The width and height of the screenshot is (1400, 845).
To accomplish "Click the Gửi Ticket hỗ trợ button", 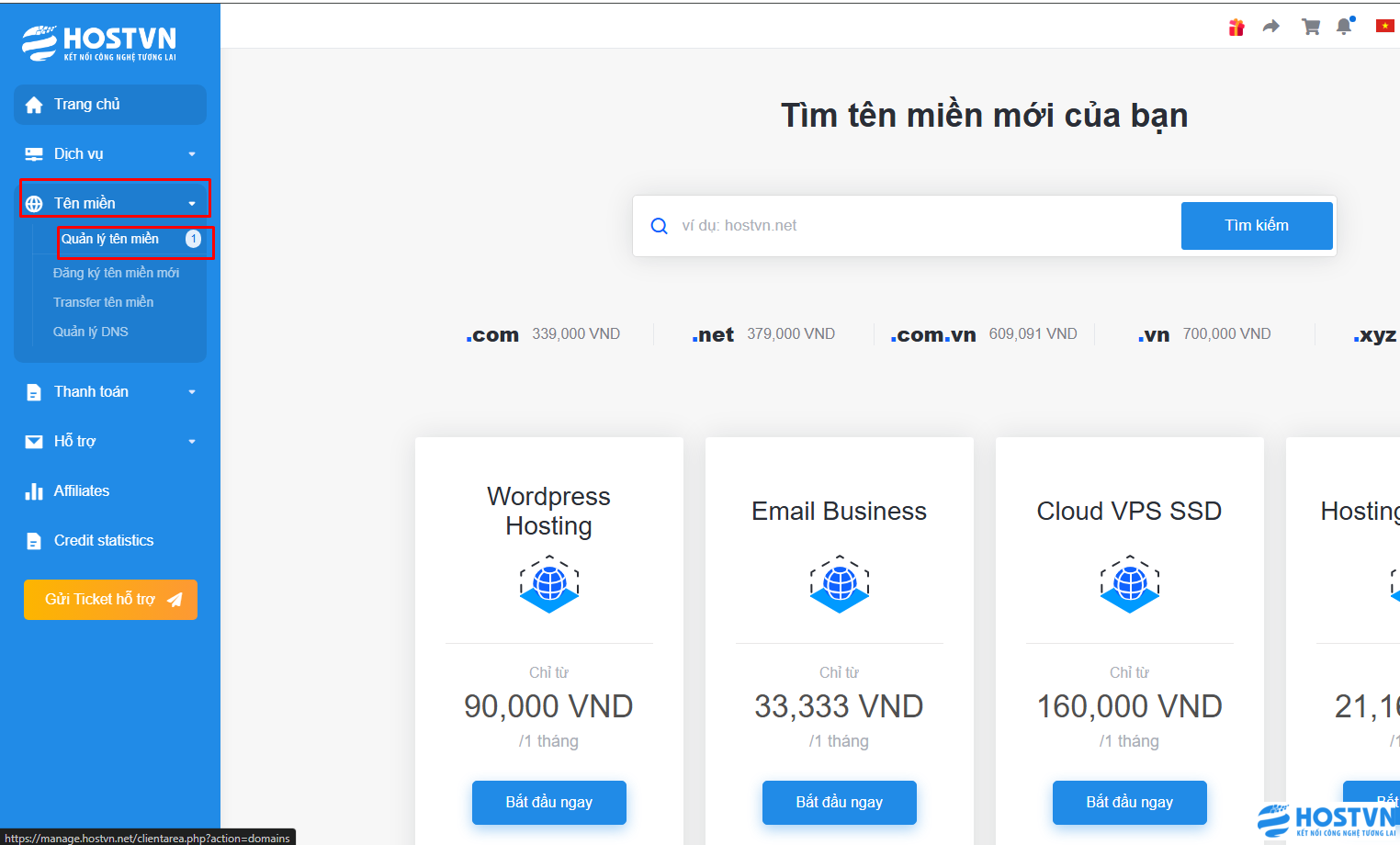I will (x=110, y=600).
